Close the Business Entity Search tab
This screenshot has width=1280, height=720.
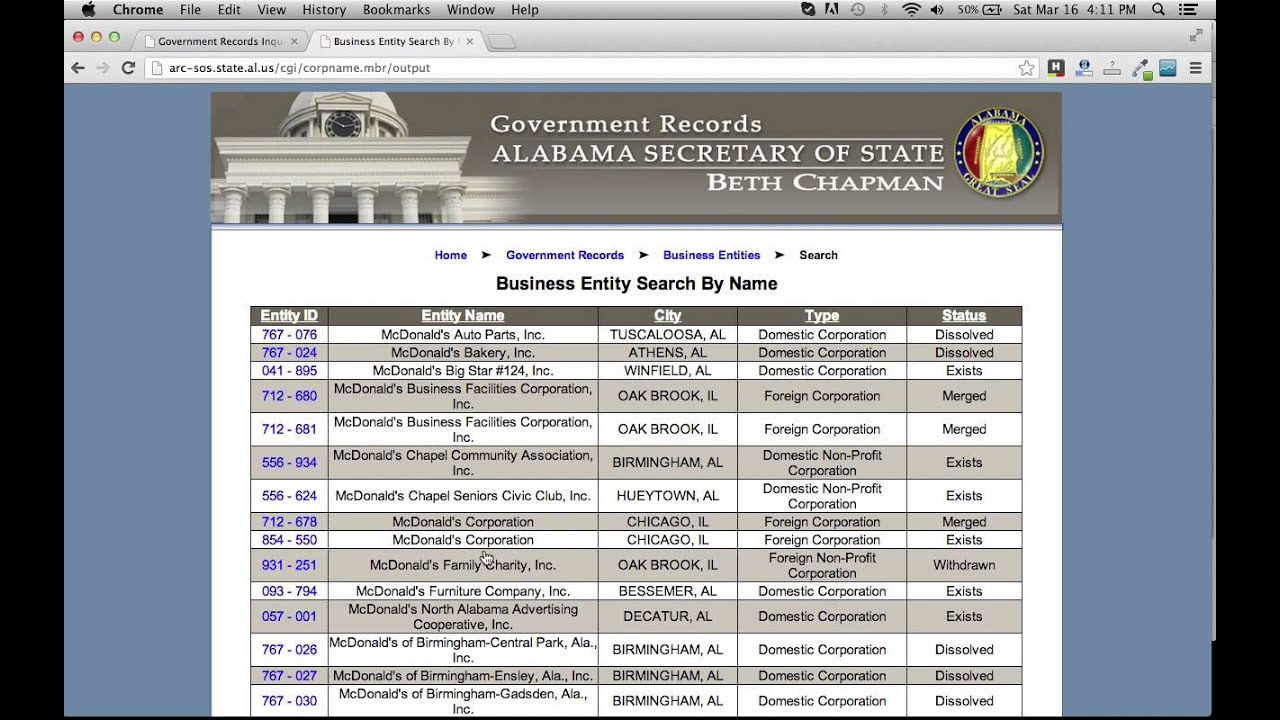click(470, 42)
